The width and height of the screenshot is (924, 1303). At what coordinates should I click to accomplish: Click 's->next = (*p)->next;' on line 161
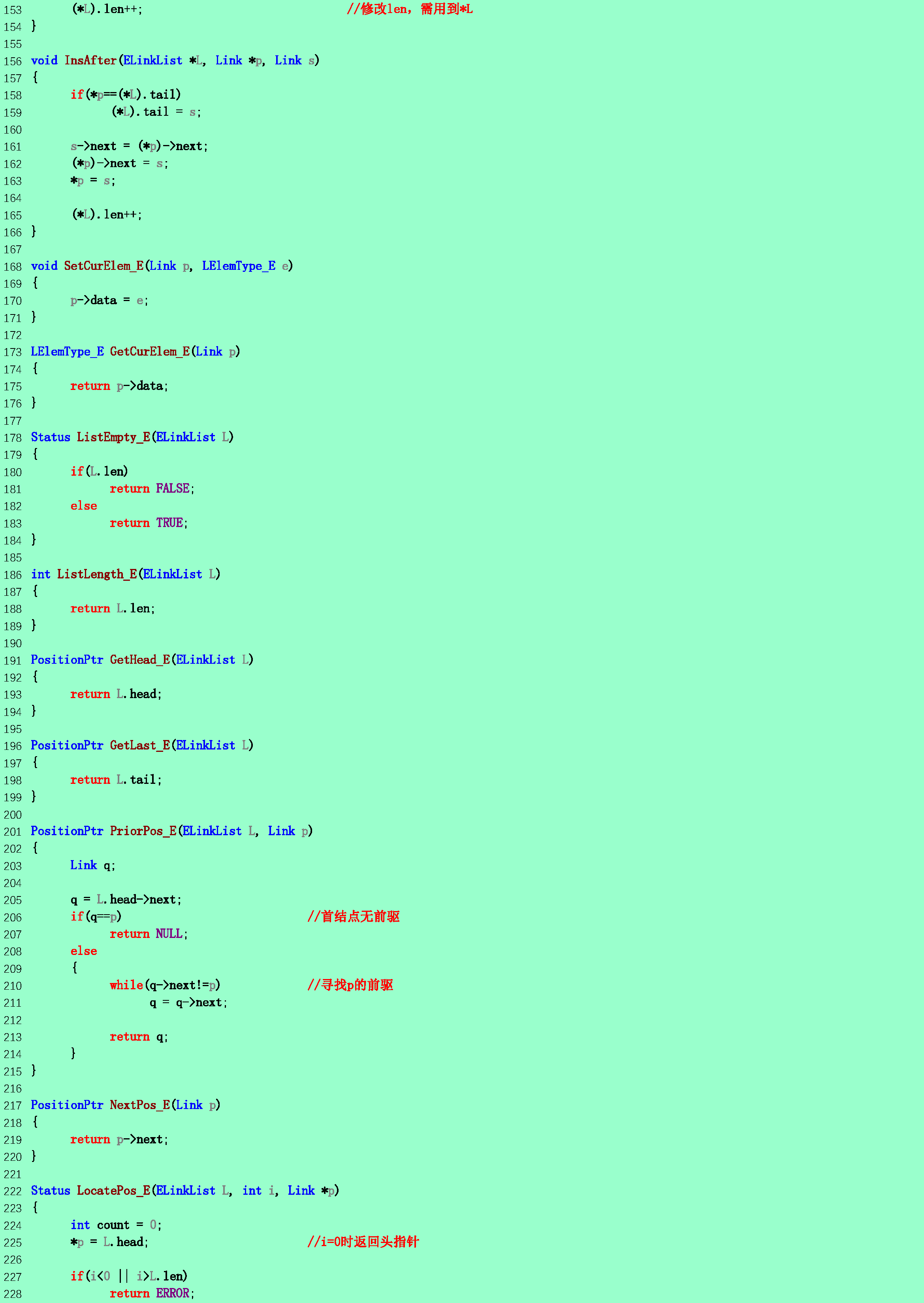(x=139, y=146)
